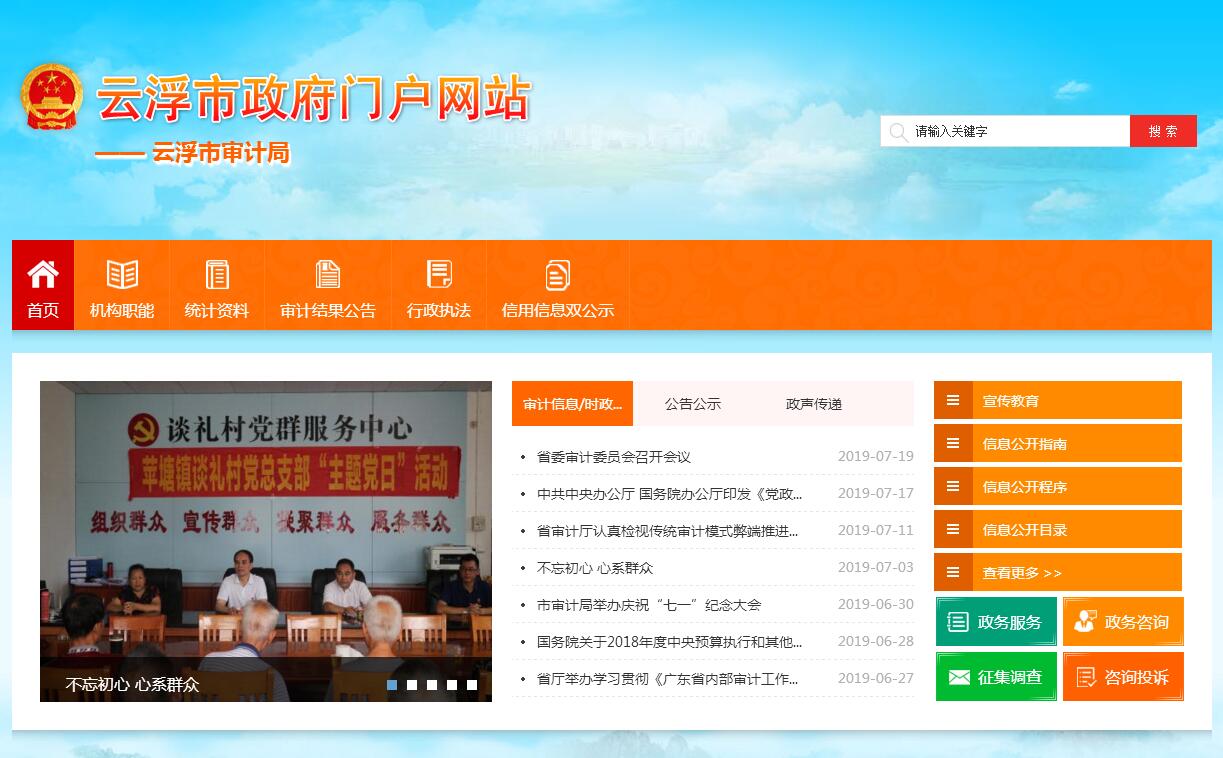Open the 省委审计委员会召开会议 news link
The image size is (1223, 758).
click(x=613, y=457)
